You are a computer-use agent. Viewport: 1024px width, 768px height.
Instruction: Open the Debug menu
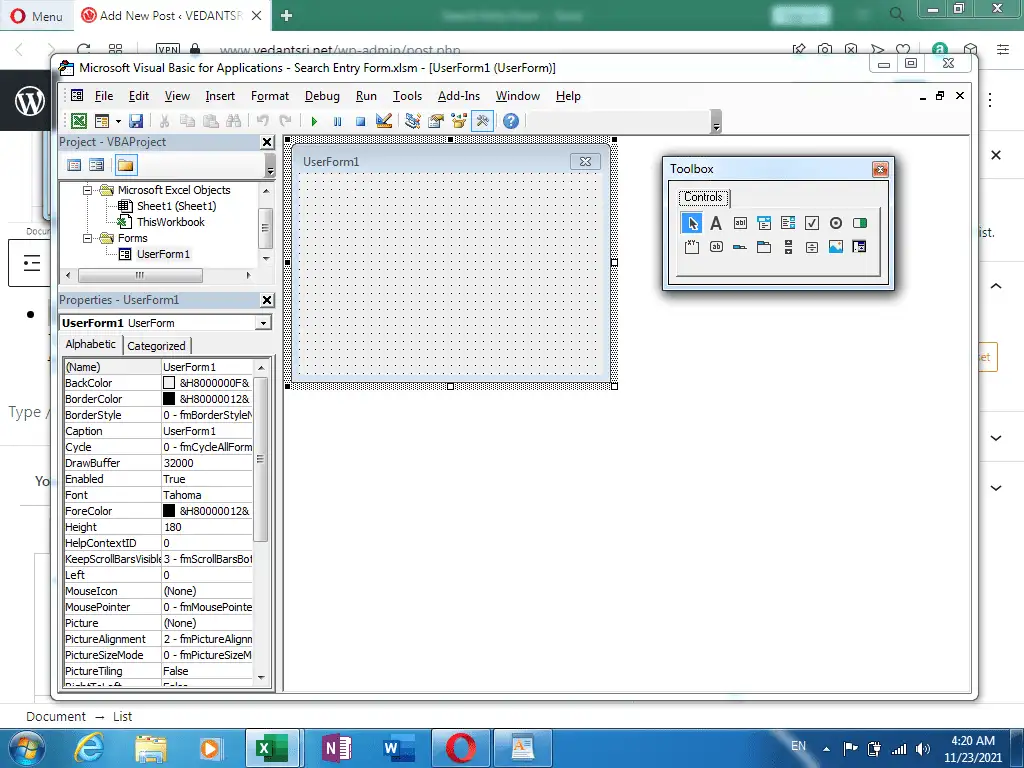322,96
